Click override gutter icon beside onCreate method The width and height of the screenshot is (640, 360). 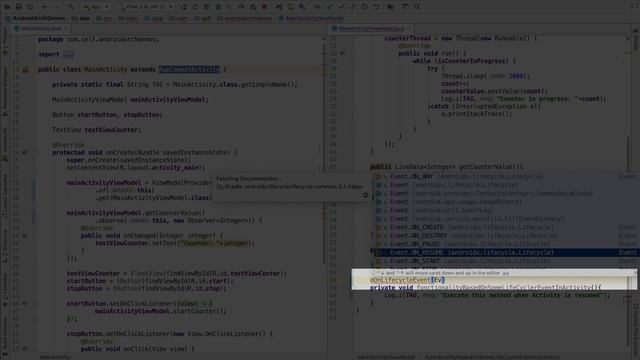tap(25, 152)
